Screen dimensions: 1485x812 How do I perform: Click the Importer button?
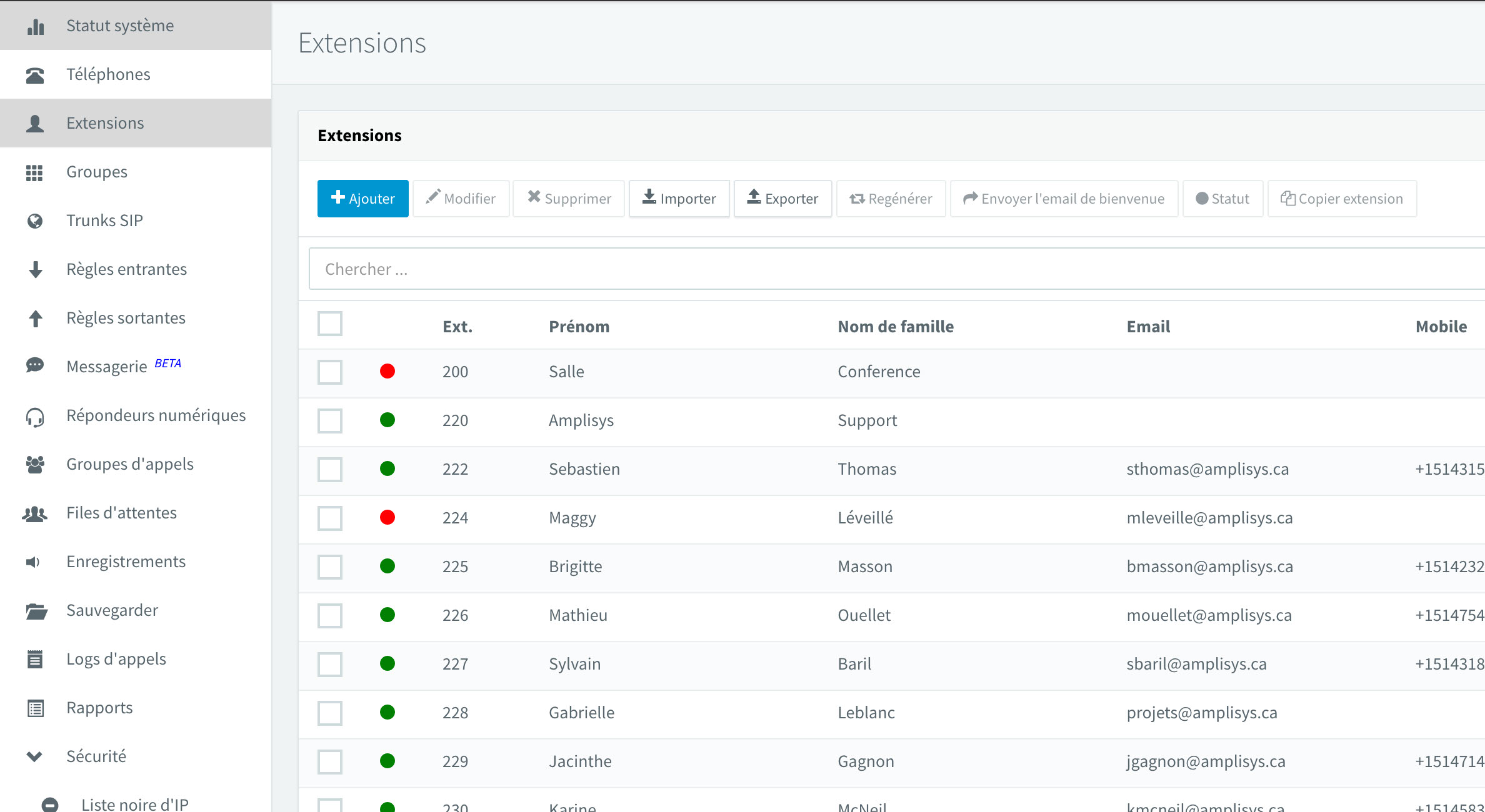click(x=679, y=199)
